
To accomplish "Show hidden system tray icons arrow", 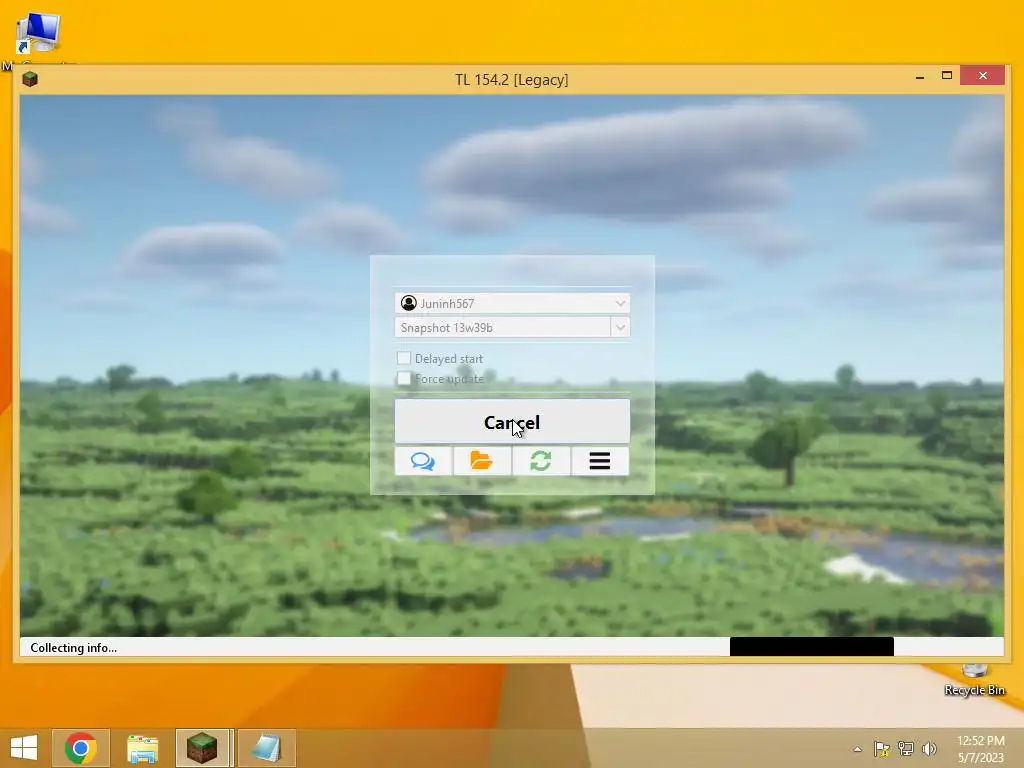I will pos(857,749).
